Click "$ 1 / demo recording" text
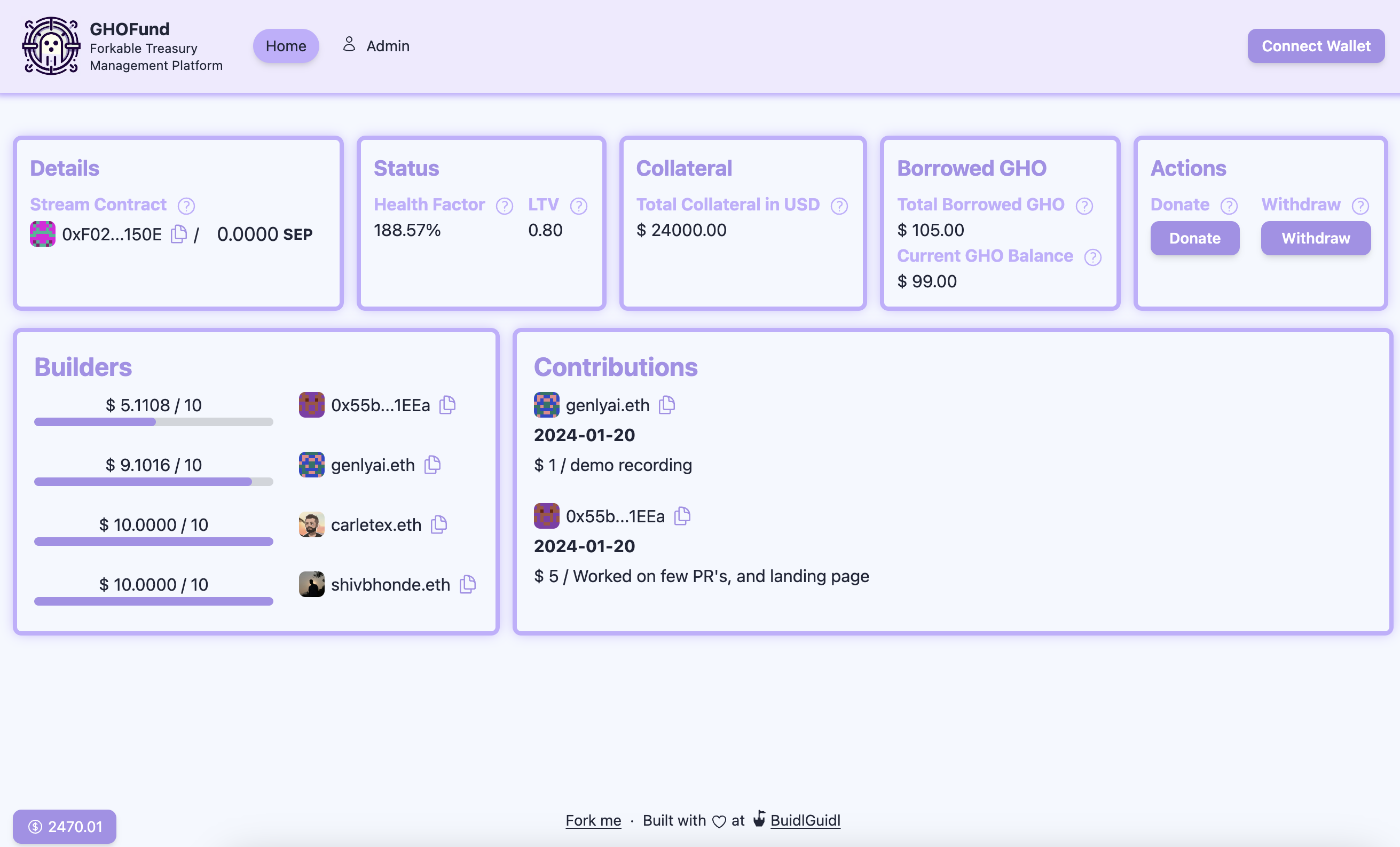This screenshot has height=847, width=1400. tap(613, 465)
